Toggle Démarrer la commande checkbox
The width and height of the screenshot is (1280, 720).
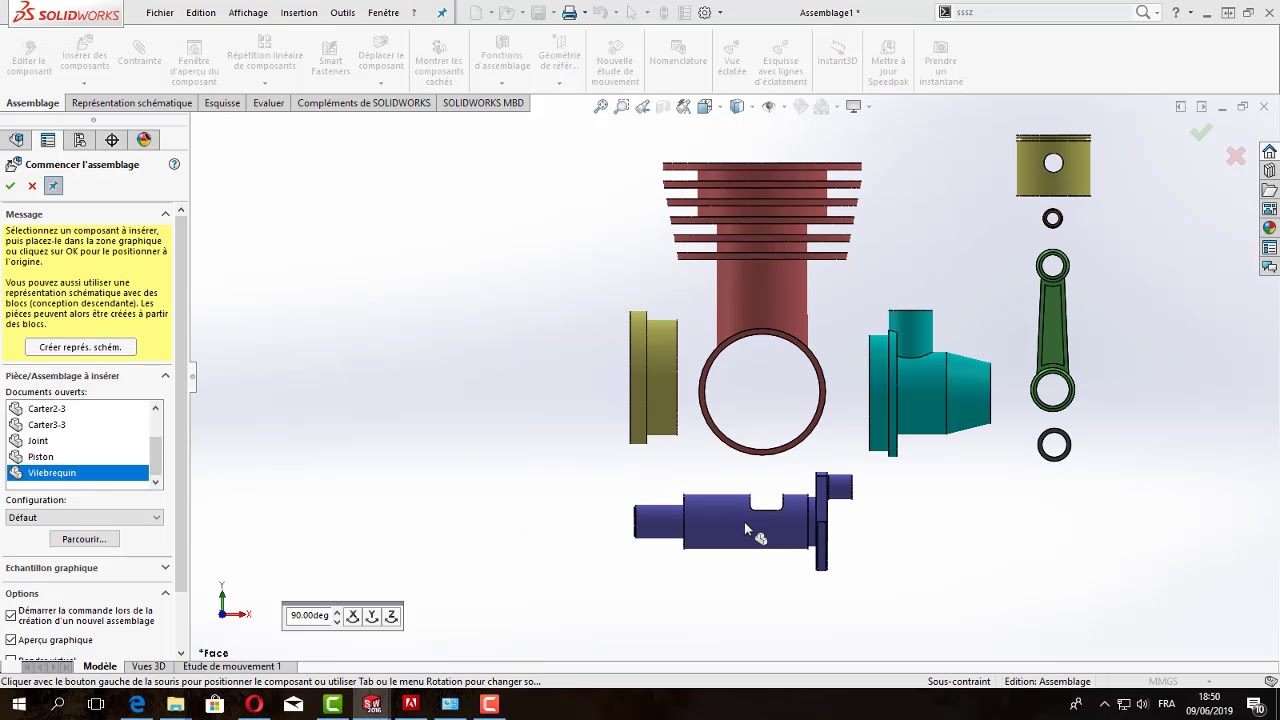[11, 616]
